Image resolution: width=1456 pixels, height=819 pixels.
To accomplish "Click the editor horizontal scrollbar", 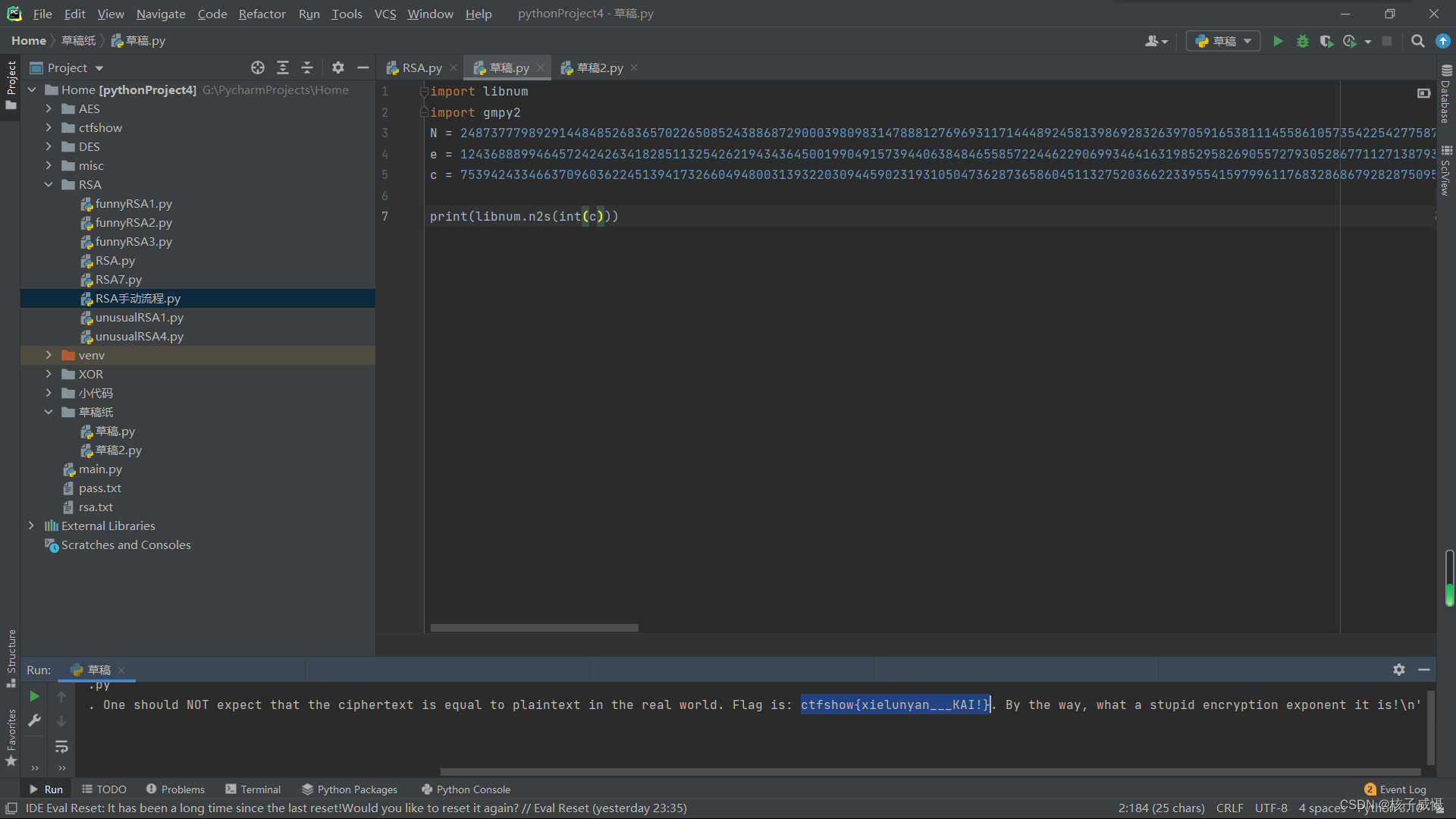I will (534, 628).
